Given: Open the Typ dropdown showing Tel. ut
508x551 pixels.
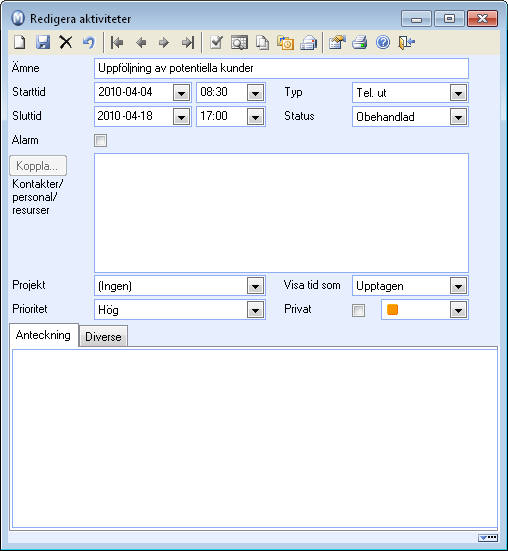Looking at the screenshot, I should pos(410,93).
